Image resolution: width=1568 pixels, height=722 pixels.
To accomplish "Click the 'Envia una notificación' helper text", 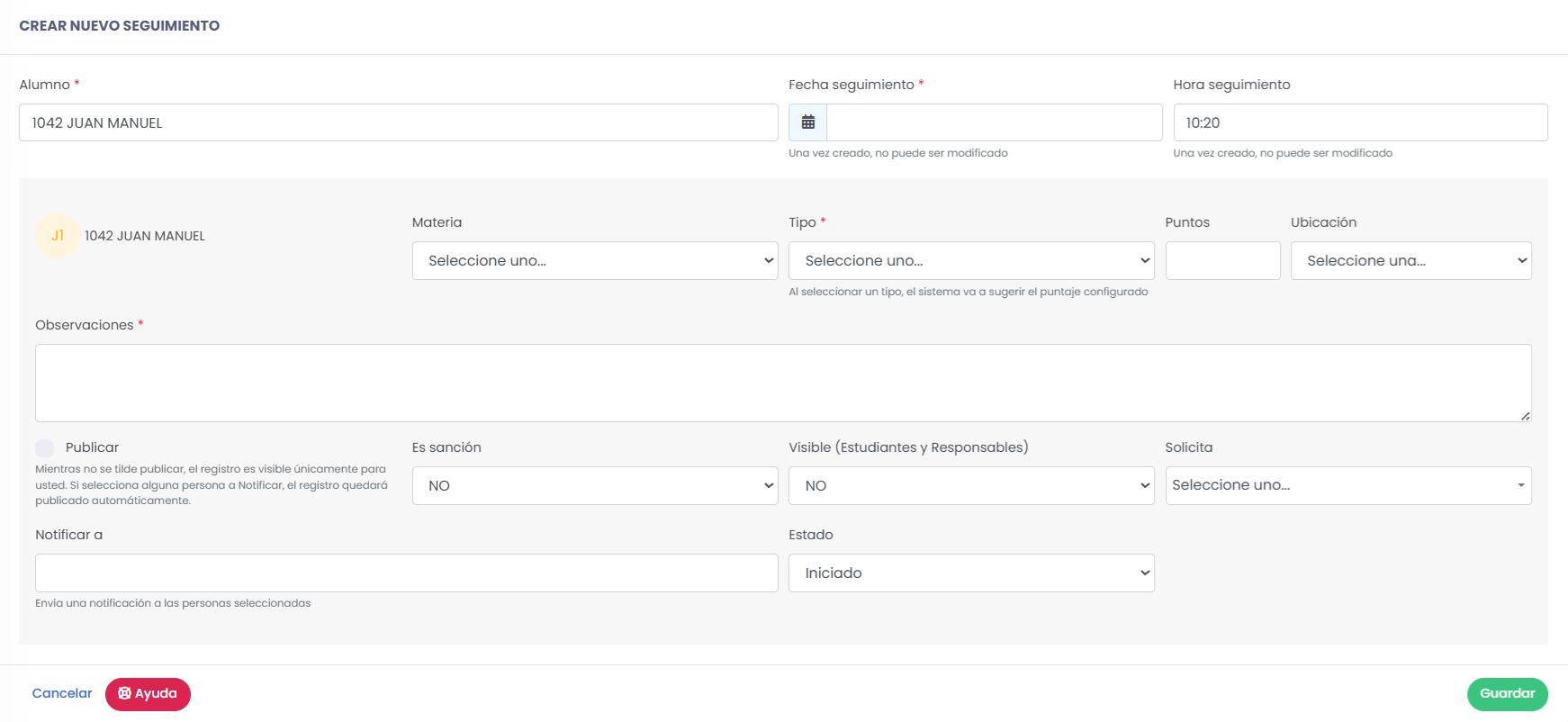I will [x=173, y=603].
